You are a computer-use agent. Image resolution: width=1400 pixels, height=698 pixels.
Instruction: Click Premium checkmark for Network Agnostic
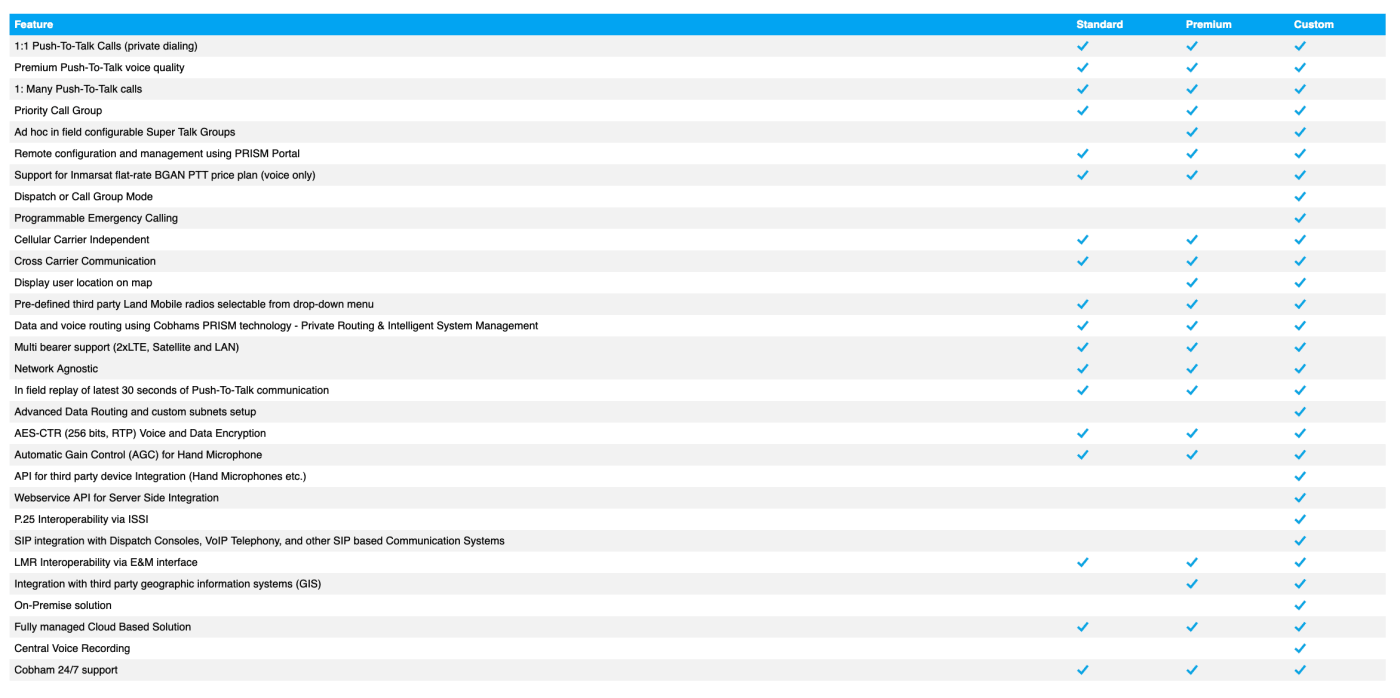click(1191, 369)
